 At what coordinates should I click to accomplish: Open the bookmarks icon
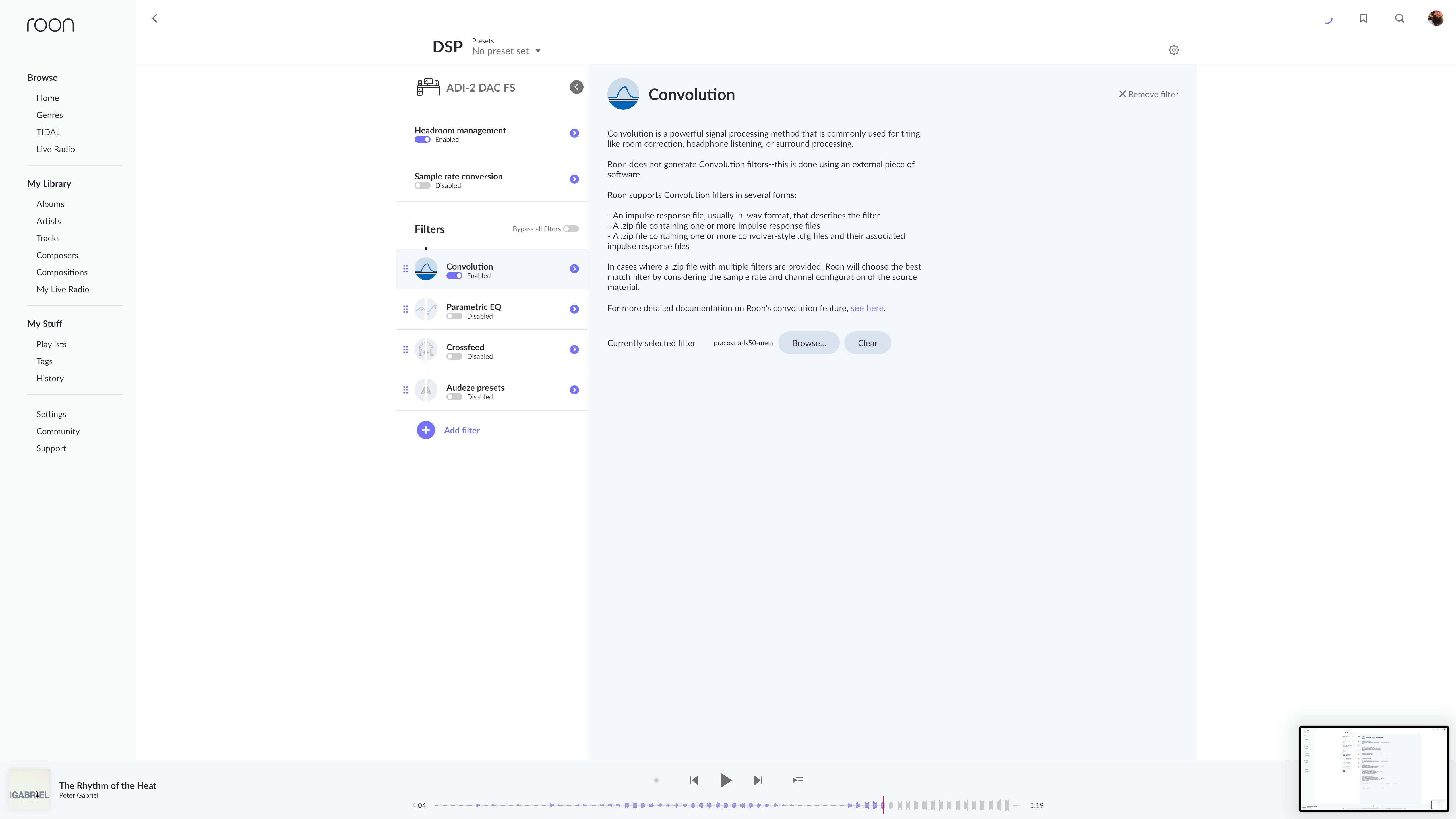[1363, 18]
